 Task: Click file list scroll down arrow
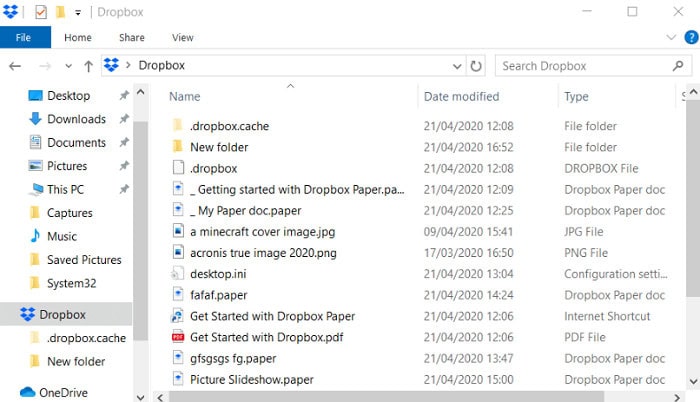point(693,381)
